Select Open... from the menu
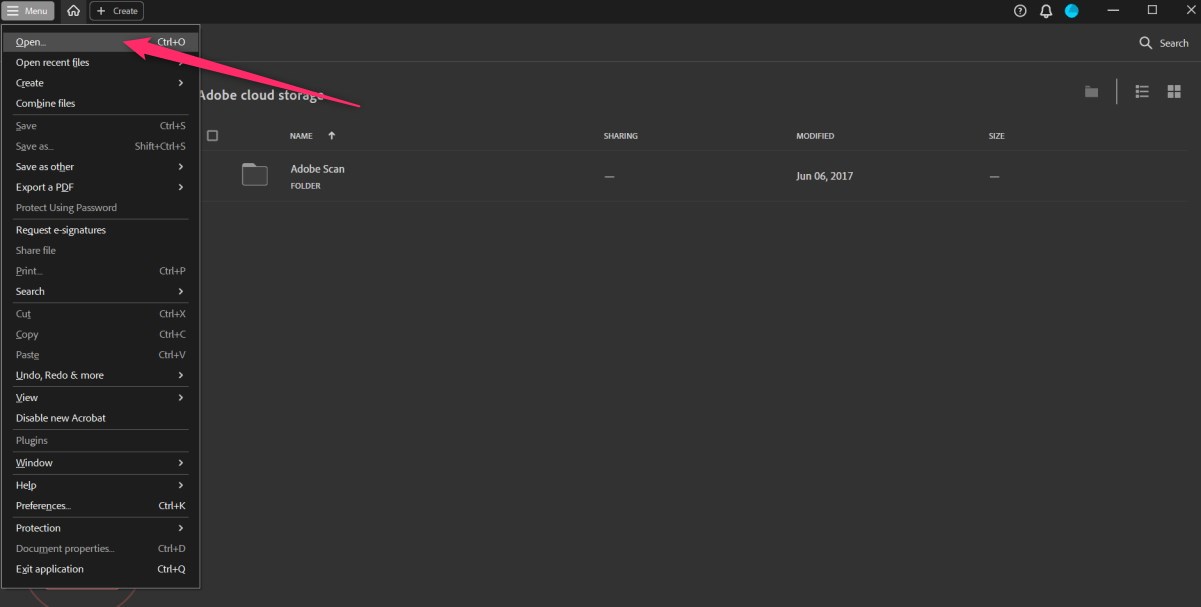Viewport: 1201px width, 607px height. [x=31, y=42]
